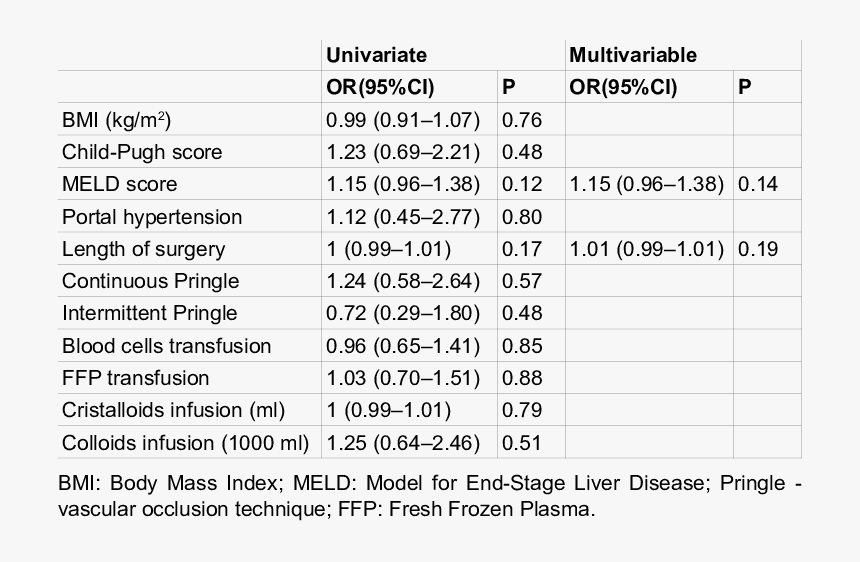
Task: Select the Continuous Pringle row label
Action: pos(151,281)
